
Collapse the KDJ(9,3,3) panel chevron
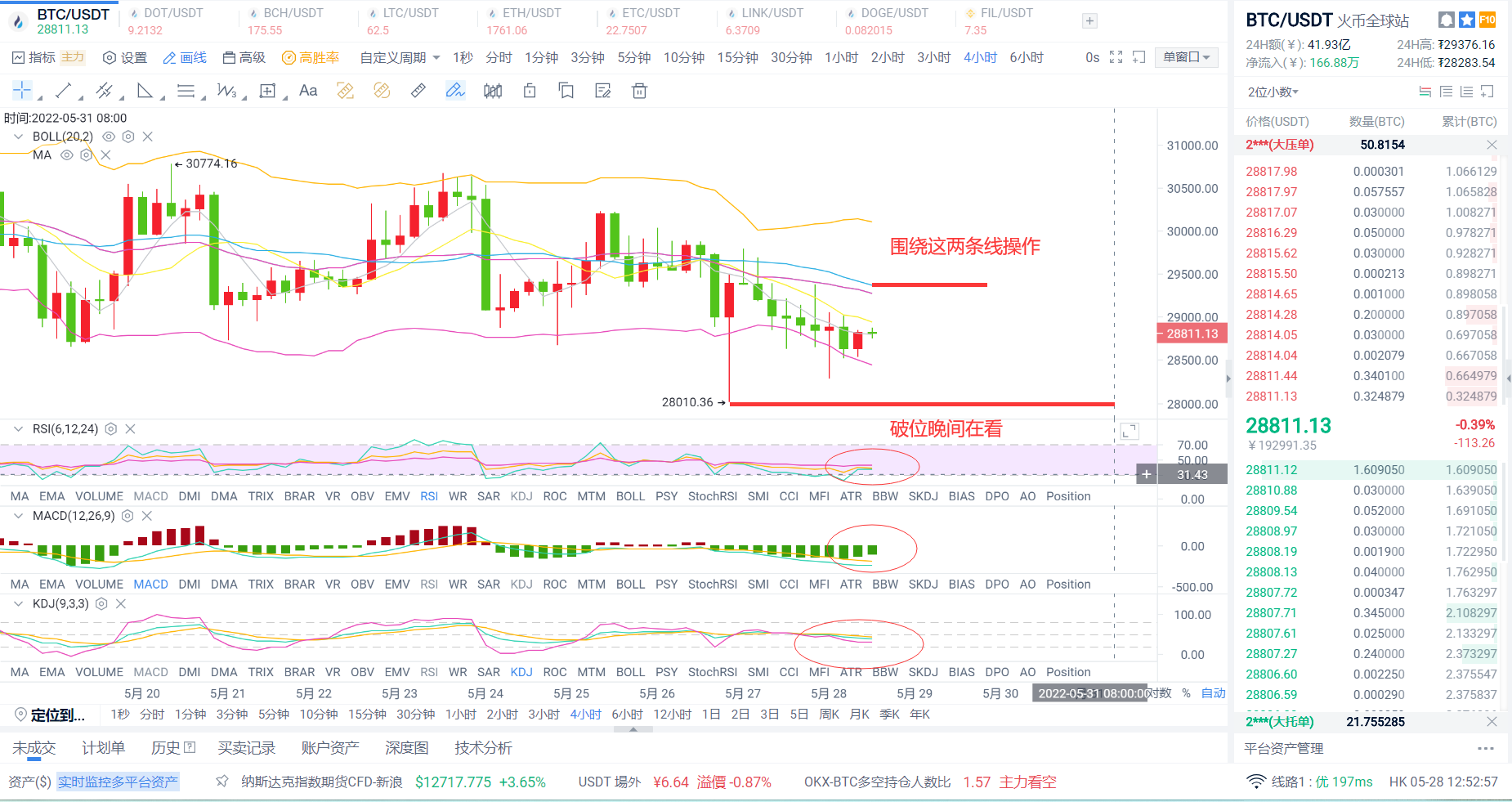[x=18, y=603]
